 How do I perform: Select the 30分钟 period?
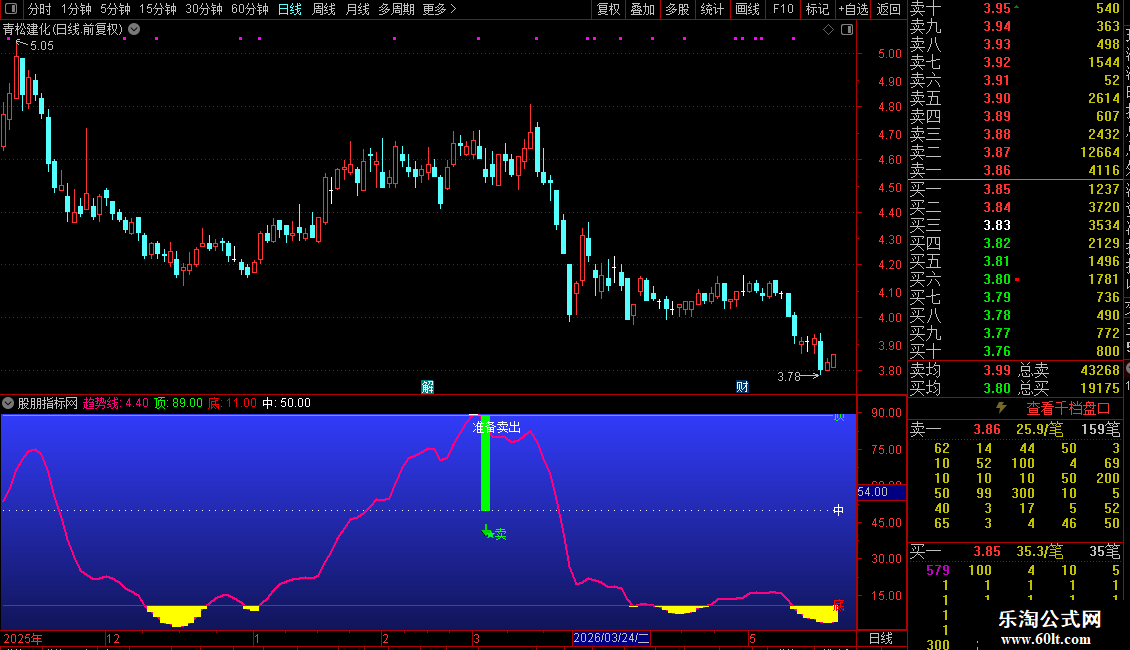tap(204, 9)
